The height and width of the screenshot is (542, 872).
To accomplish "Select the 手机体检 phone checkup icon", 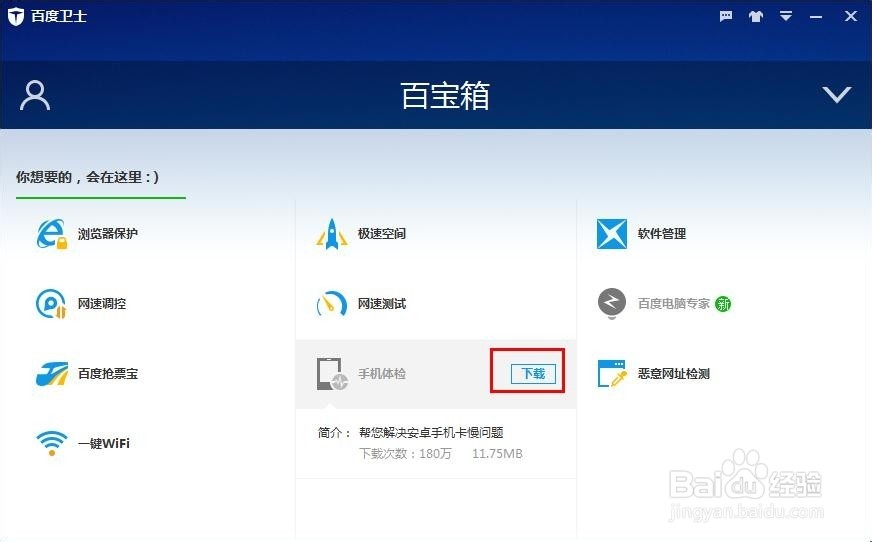I will [x=332, y=374].
